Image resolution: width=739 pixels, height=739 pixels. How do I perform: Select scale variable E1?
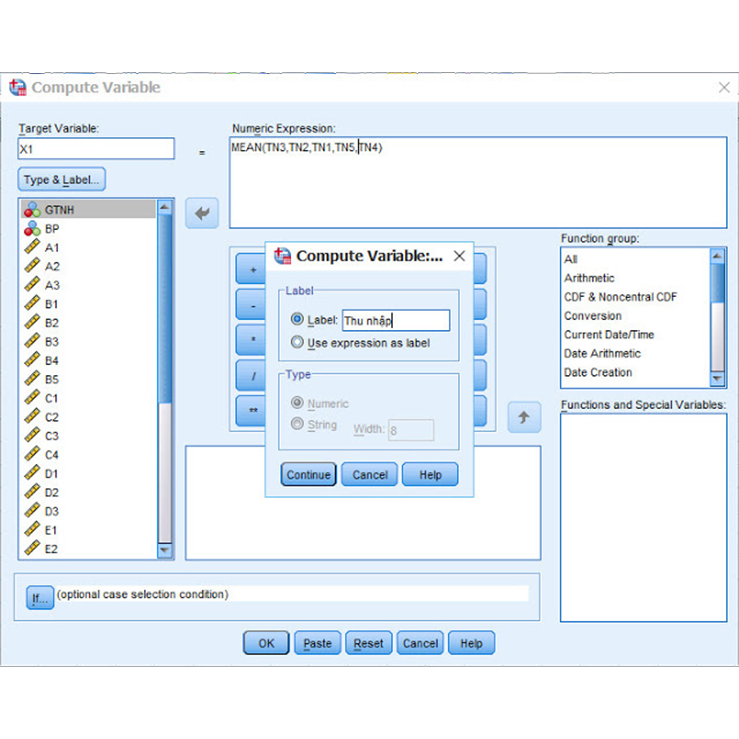88,530
